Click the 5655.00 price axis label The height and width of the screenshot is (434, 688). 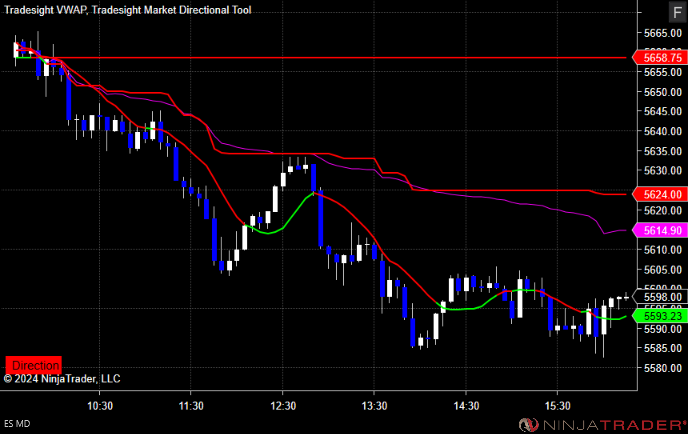663,72
